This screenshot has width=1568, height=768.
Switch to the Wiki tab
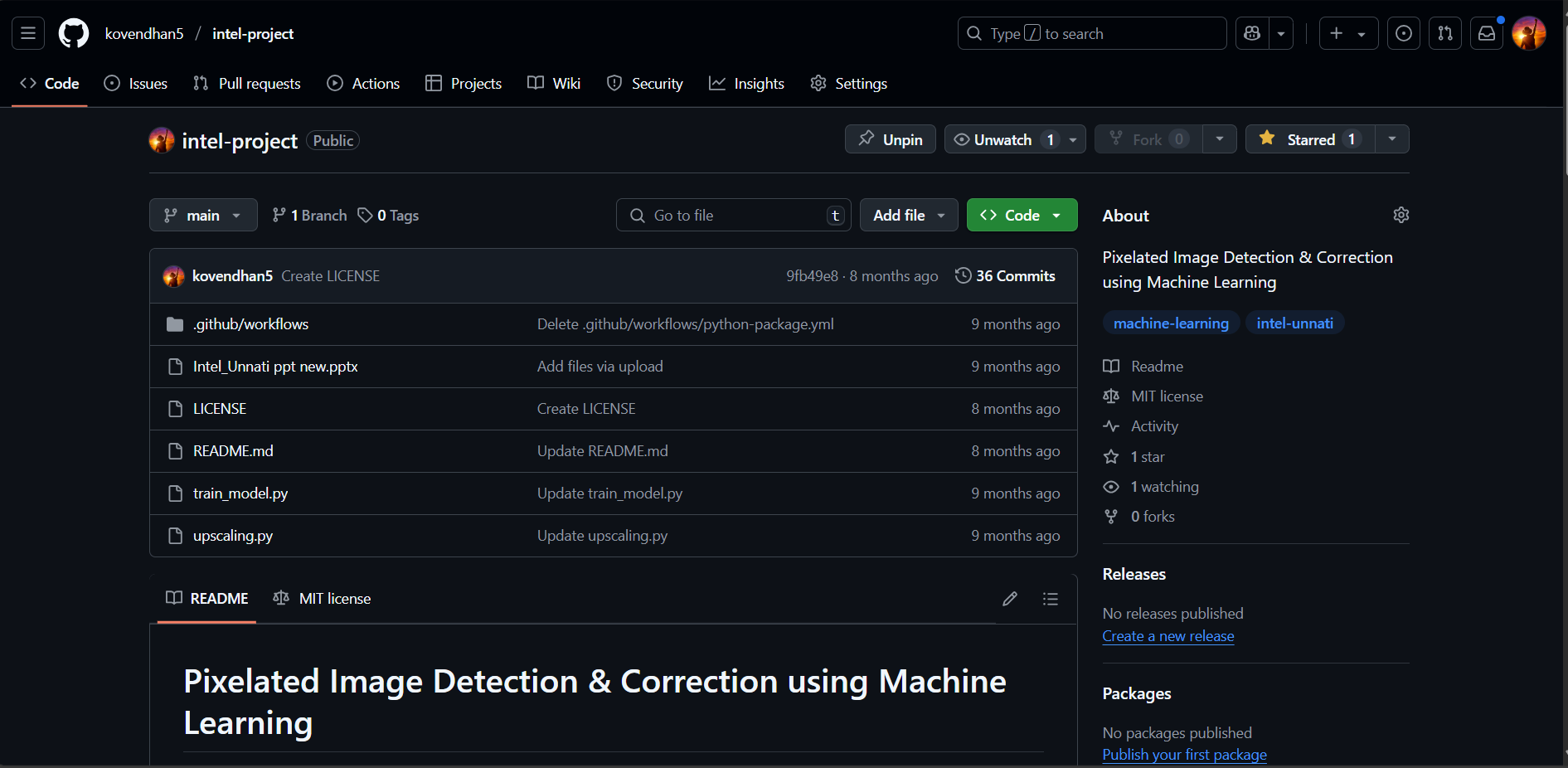(x=554, y=83)
